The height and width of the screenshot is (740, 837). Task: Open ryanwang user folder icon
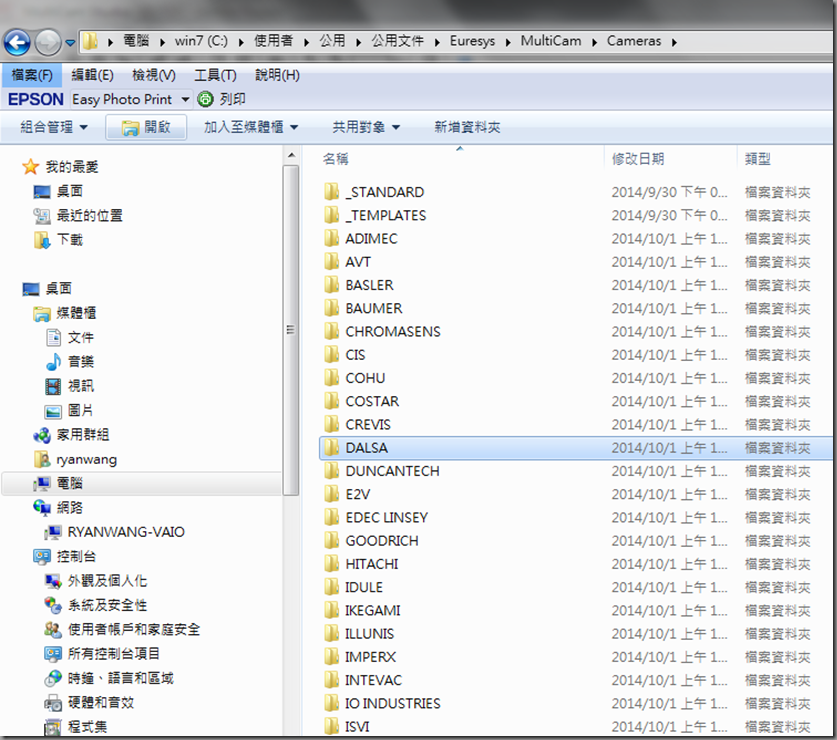pos(42,459)
